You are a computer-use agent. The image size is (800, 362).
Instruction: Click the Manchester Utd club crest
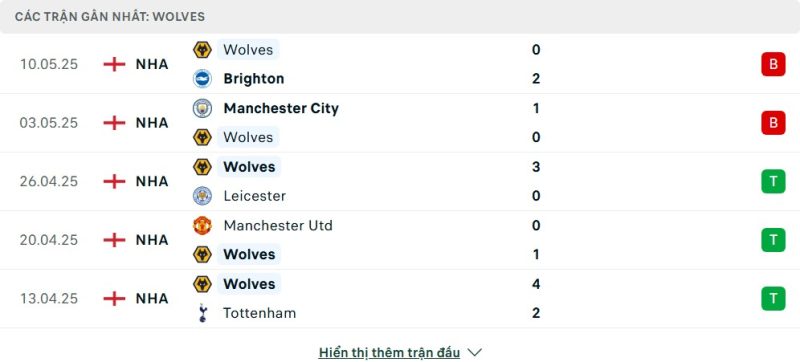(x=203, y=225)
